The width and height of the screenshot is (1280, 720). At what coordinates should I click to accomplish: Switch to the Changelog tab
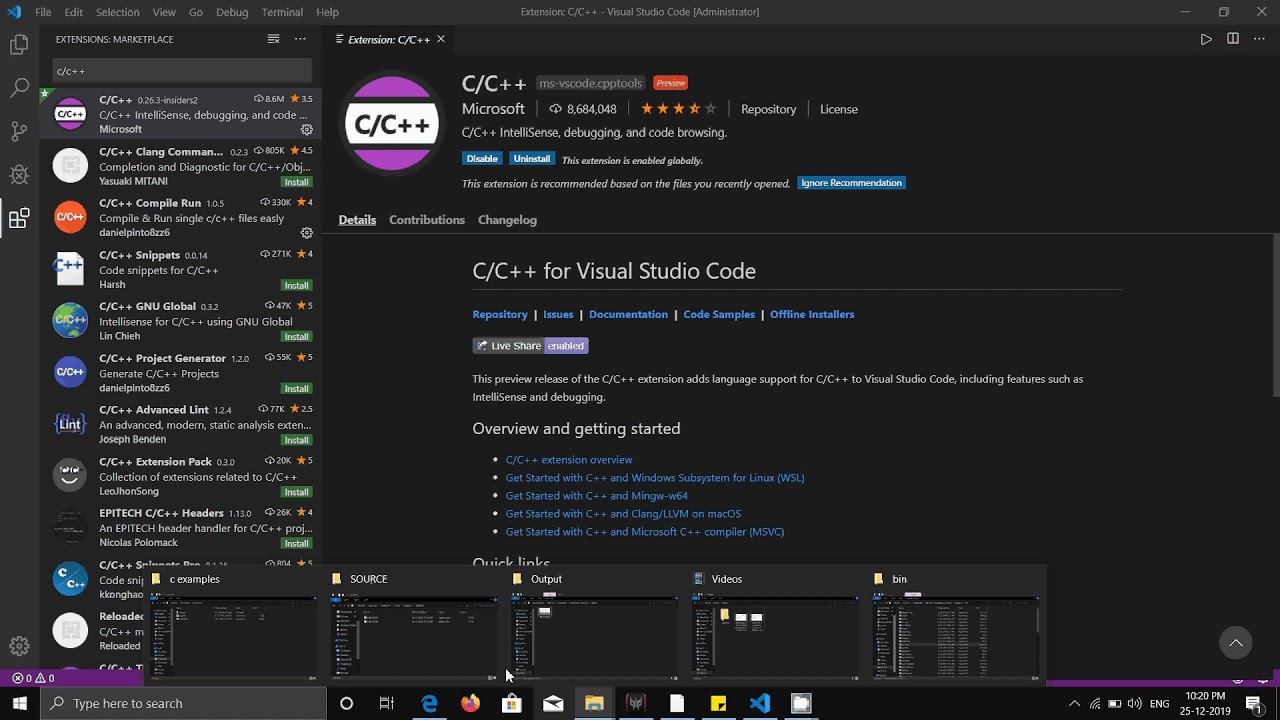507,220
